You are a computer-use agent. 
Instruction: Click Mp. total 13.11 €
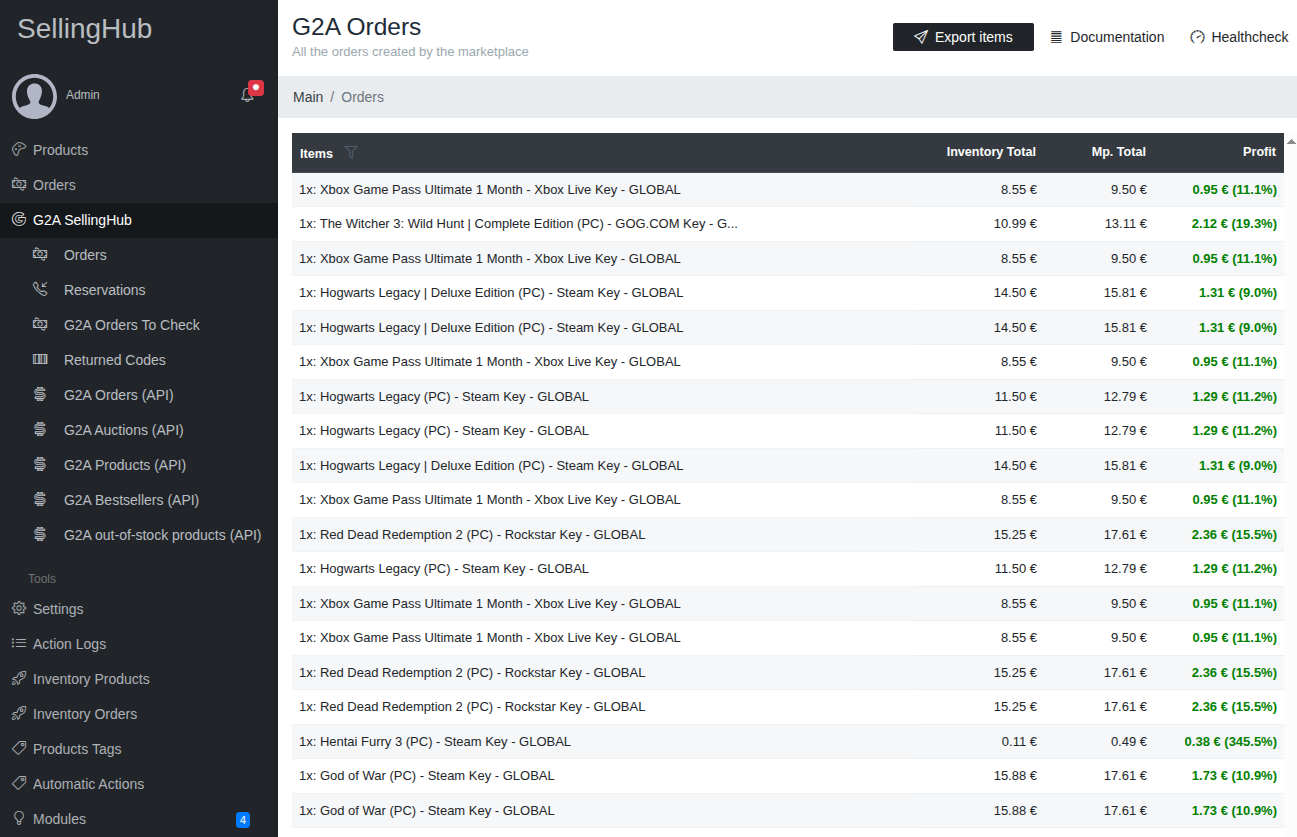[1126, 224]
